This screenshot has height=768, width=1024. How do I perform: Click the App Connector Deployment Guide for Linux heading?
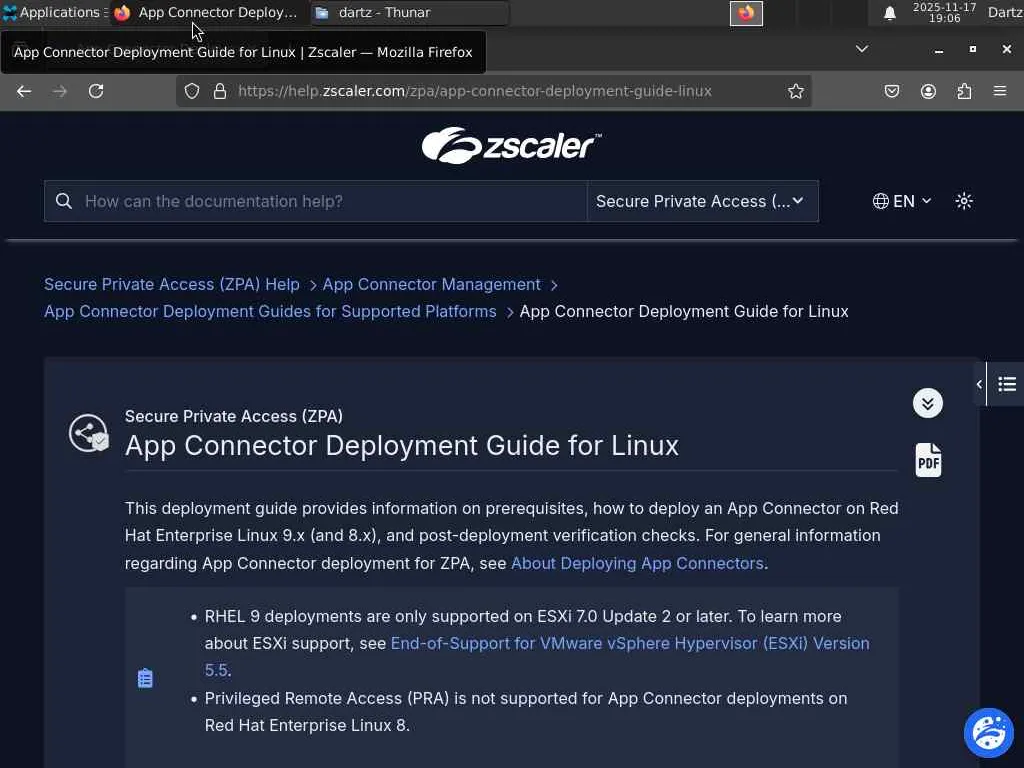pos(402,446)
